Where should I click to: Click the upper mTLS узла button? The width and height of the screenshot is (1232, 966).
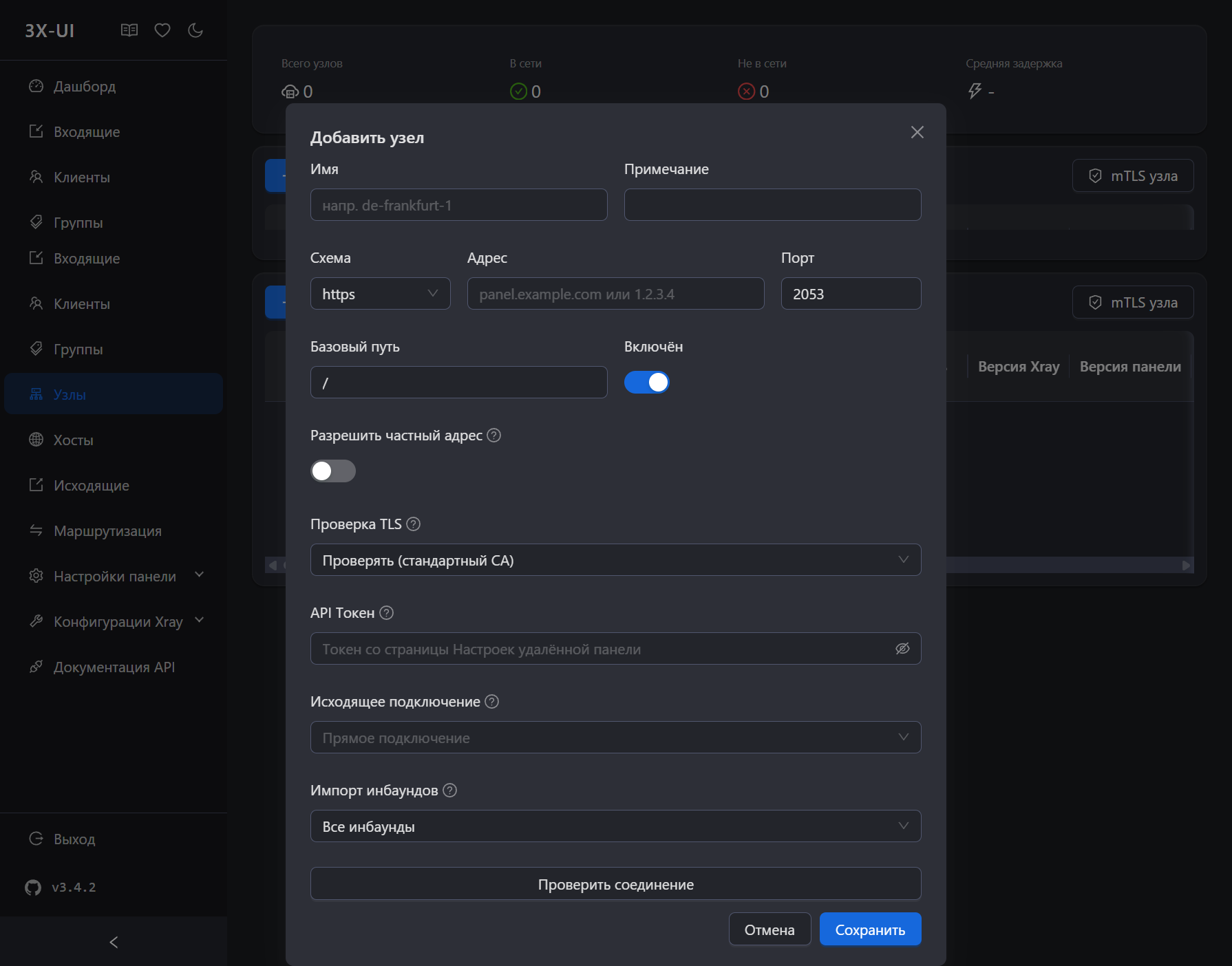[1133, 176]
